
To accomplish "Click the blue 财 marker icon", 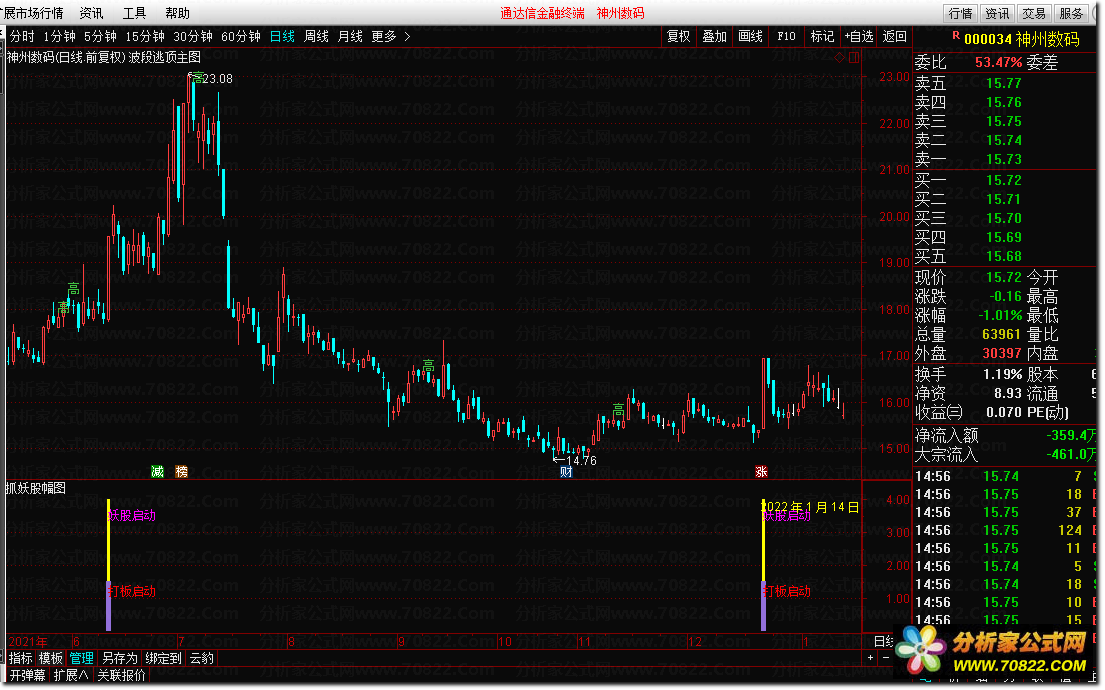I will click(x=566, y=472).
